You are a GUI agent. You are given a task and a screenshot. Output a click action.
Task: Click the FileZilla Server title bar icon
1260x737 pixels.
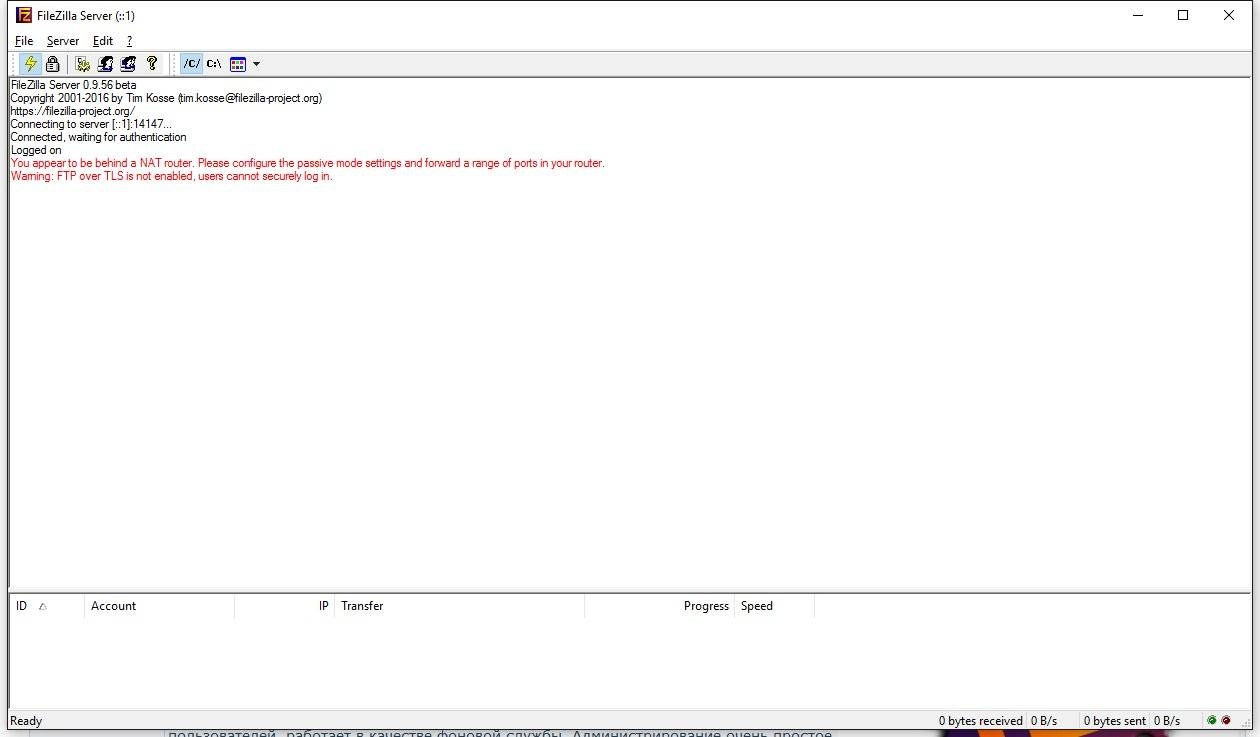pyautogui.click(x=23, y=15)
